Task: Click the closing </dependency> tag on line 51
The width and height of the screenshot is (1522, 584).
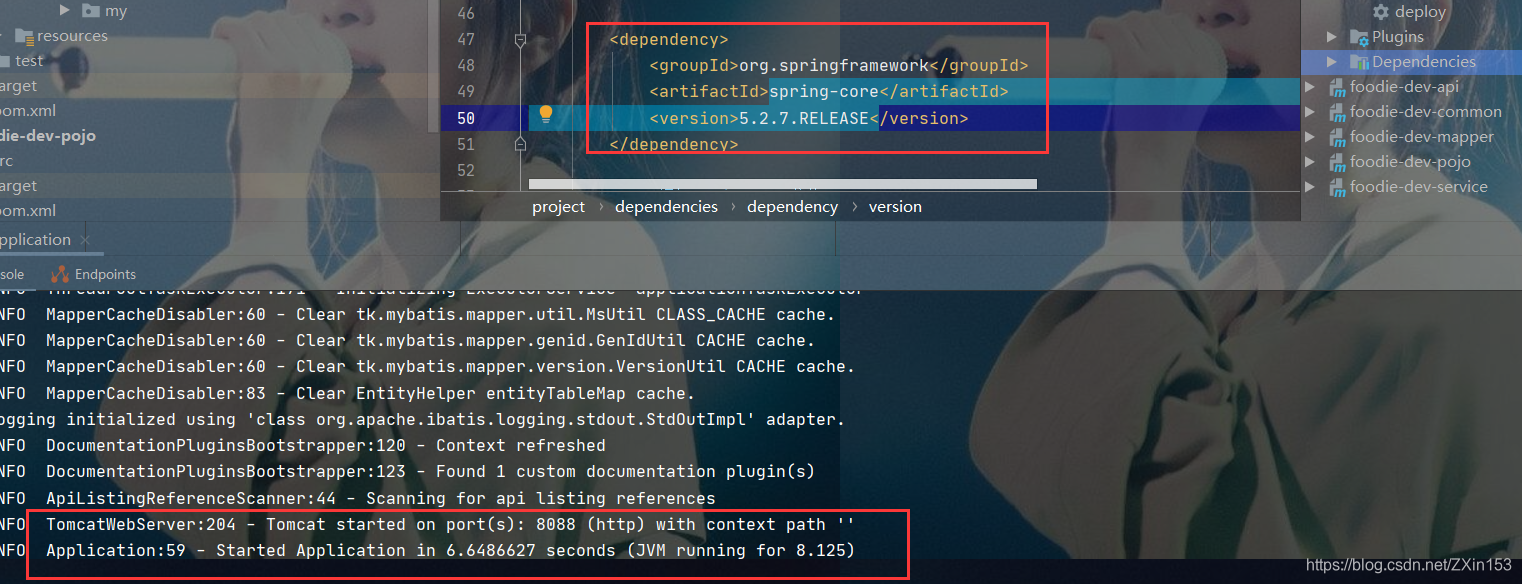Action: click(674, 144)
